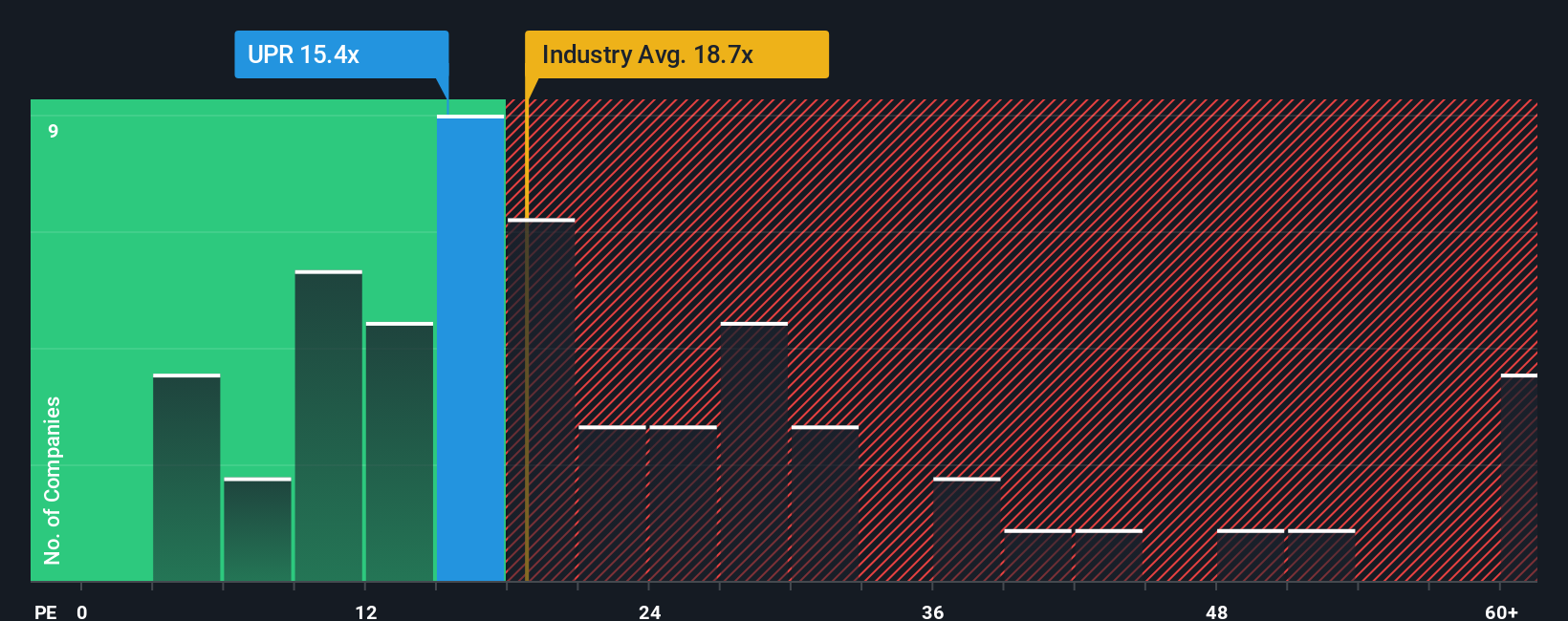Screen dimensions: 1568x621
Task: Click the PE axis label
Action: [46, 611]
